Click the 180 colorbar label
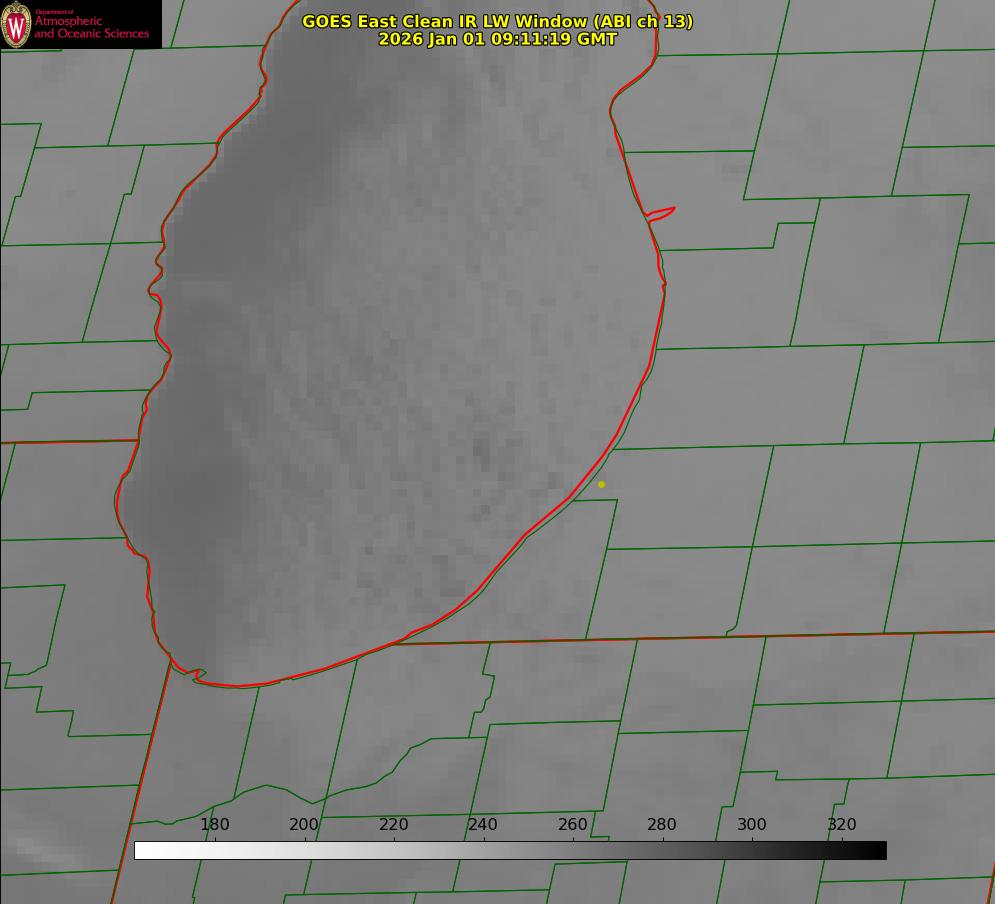The height and width of the screenshot is (904, 995). click(215, 824)
